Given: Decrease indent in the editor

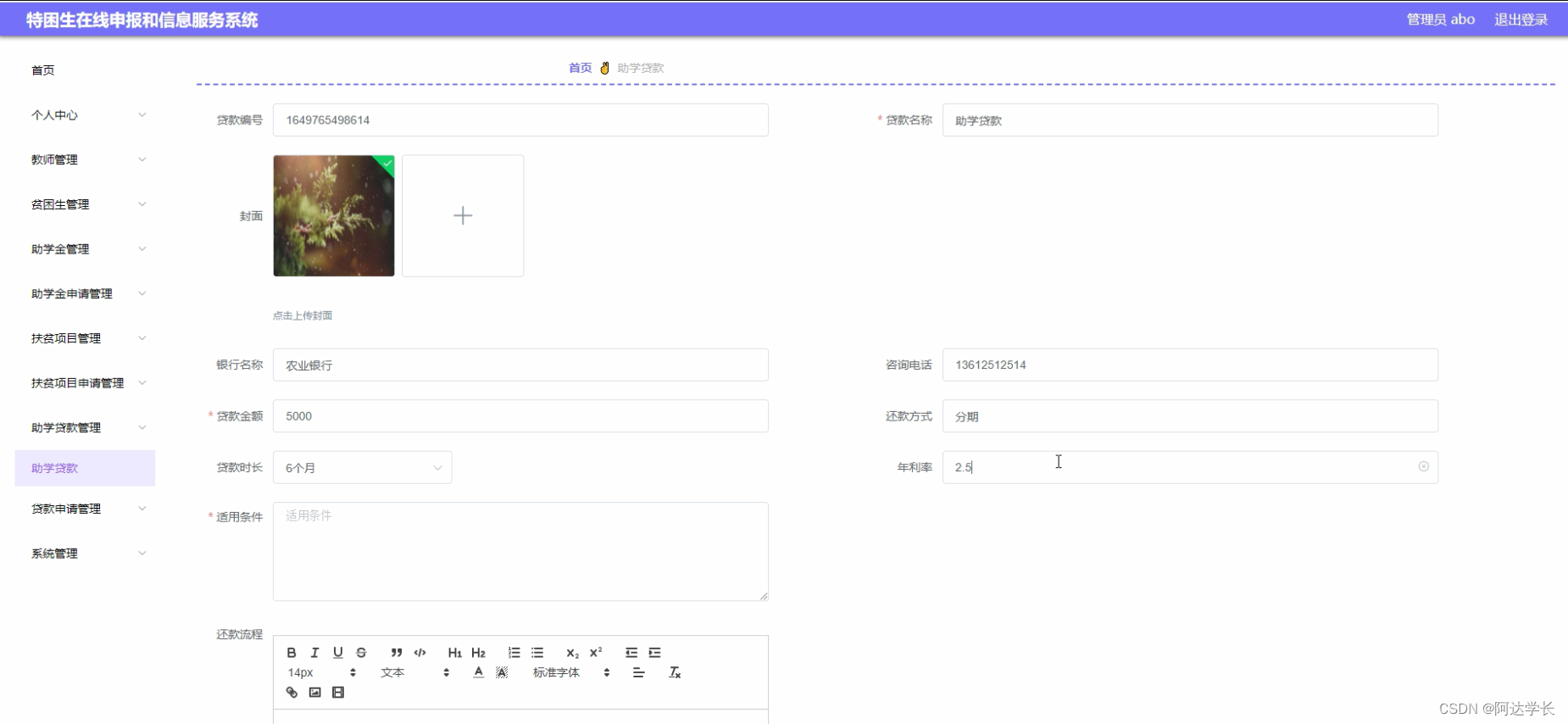Looking at the screenshot, I should tap(631, 653).
